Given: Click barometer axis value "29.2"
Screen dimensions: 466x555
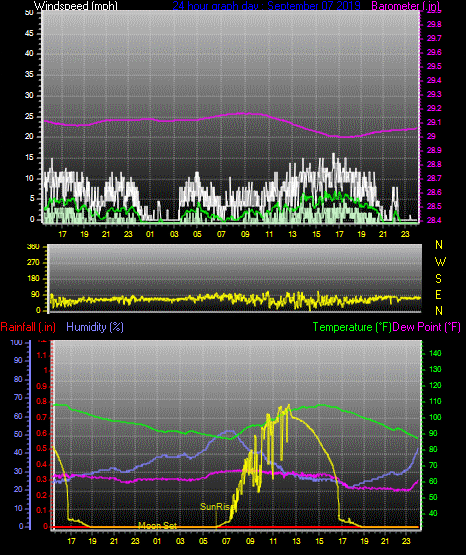Looking at the screenshot, I should coord(434,108).
